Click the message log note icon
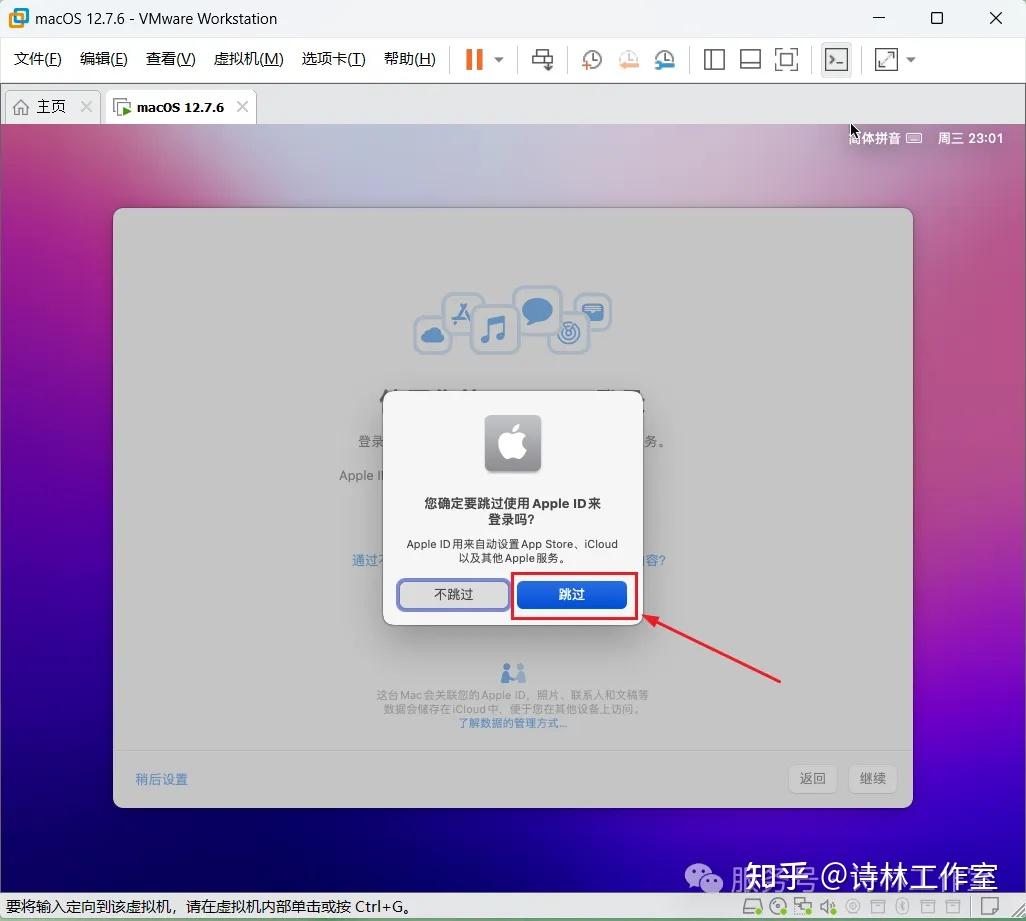Viewport: 1026px width, 921px height. click(990, 906)
